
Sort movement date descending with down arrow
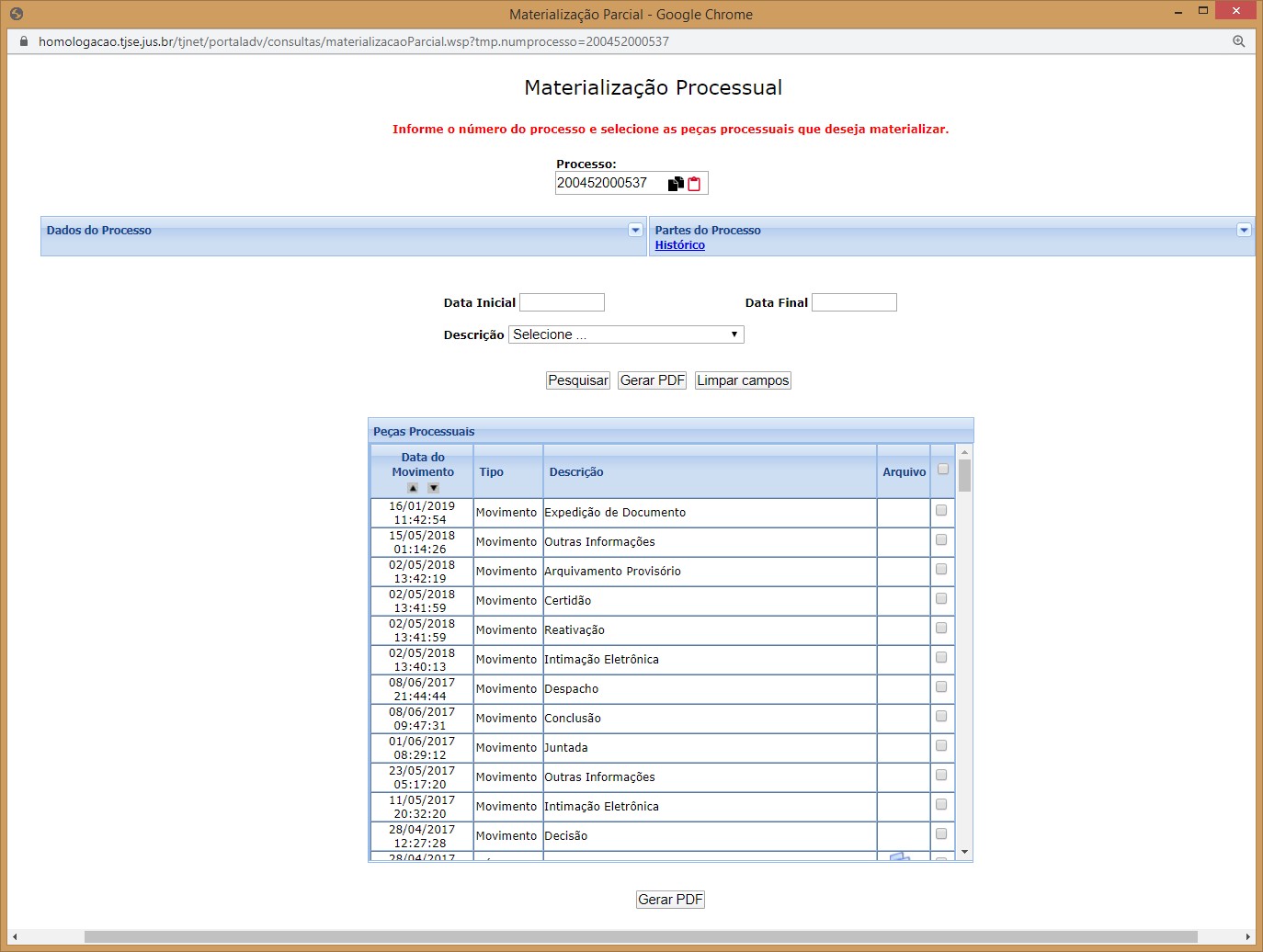click(434, 488)
